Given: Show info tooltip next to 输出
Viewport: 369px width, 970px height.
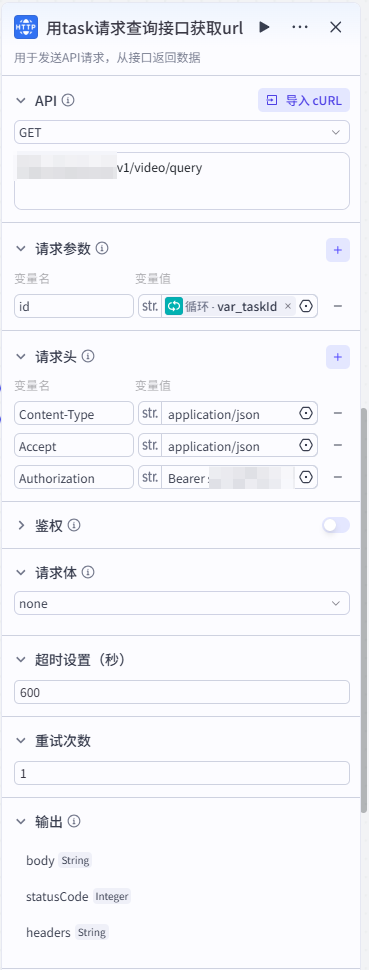Looking at the screenshot, I should pos(74,822).
